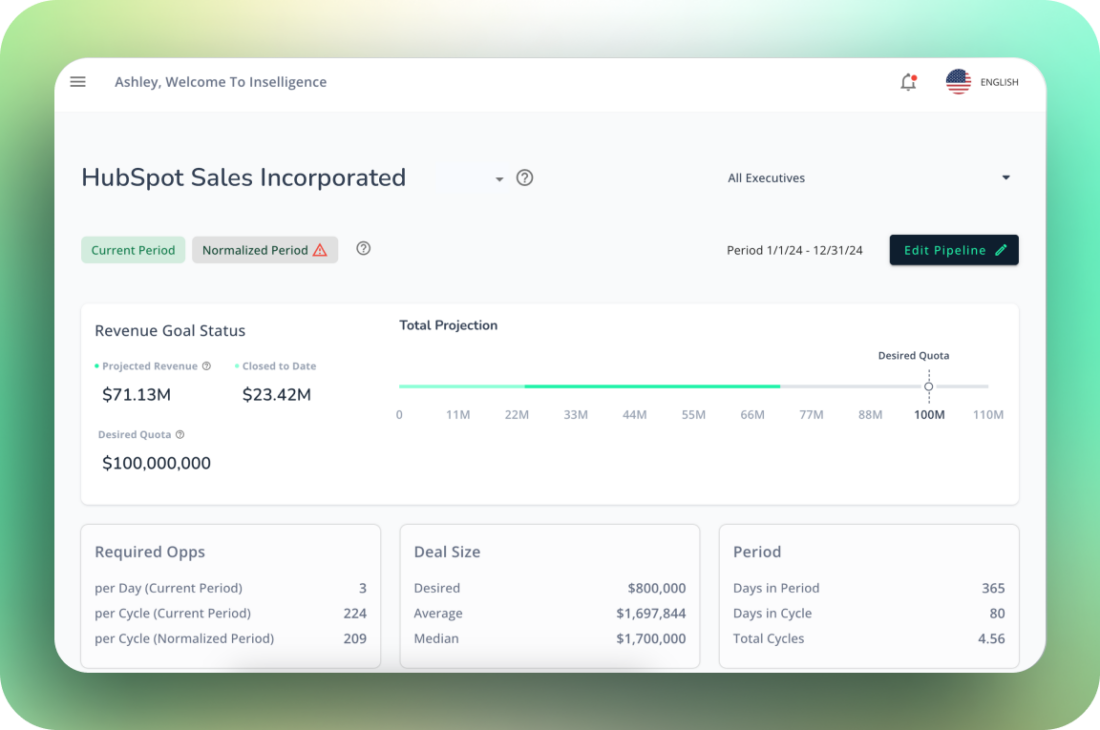The image size is (1100, 730).
Task: Select the ENGLISH language menu
Action: pos(999,82)
